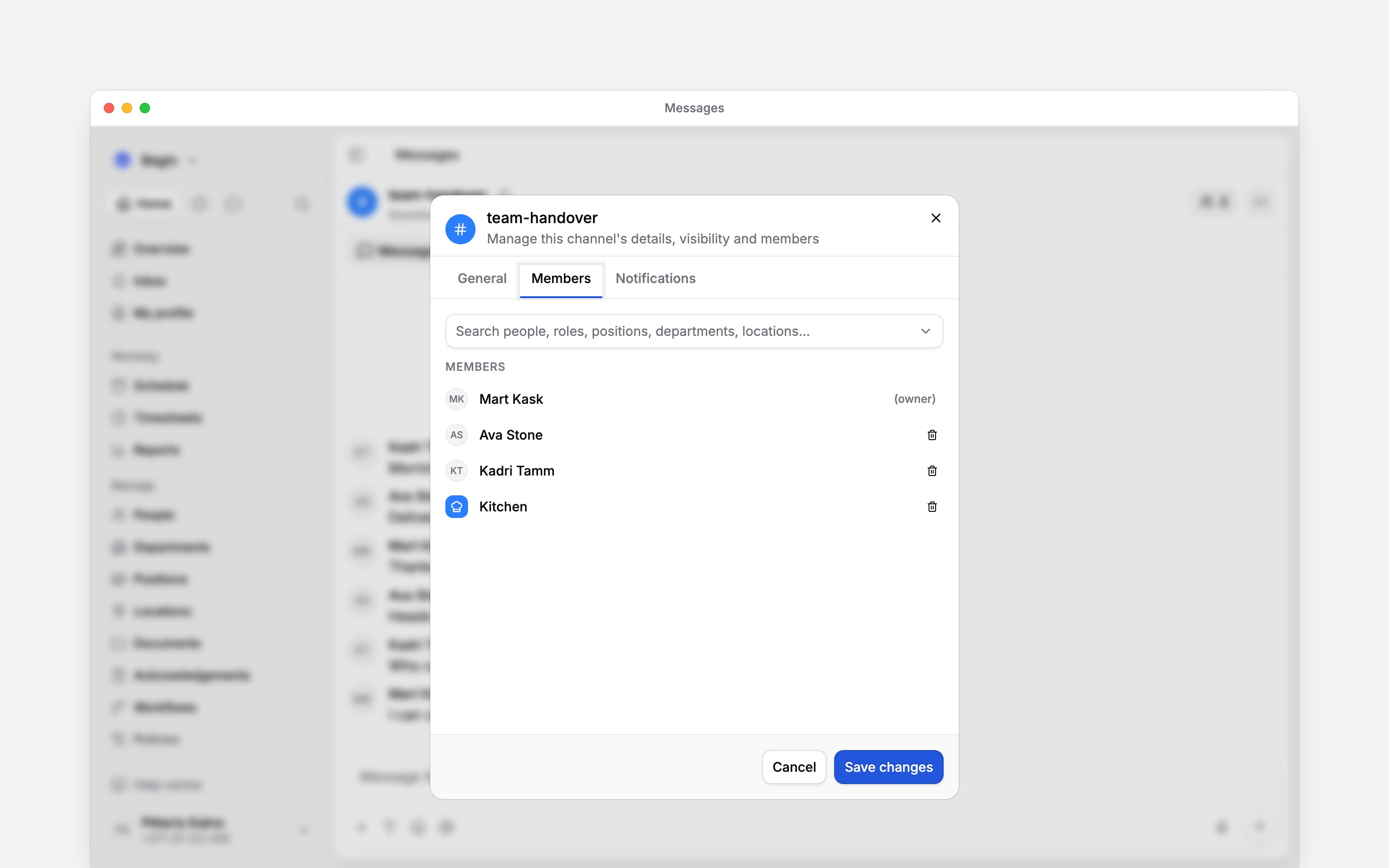Delete Kadri Tamm from members
The height and width of the screenshot is (868, 1389).
pos(932,471)
